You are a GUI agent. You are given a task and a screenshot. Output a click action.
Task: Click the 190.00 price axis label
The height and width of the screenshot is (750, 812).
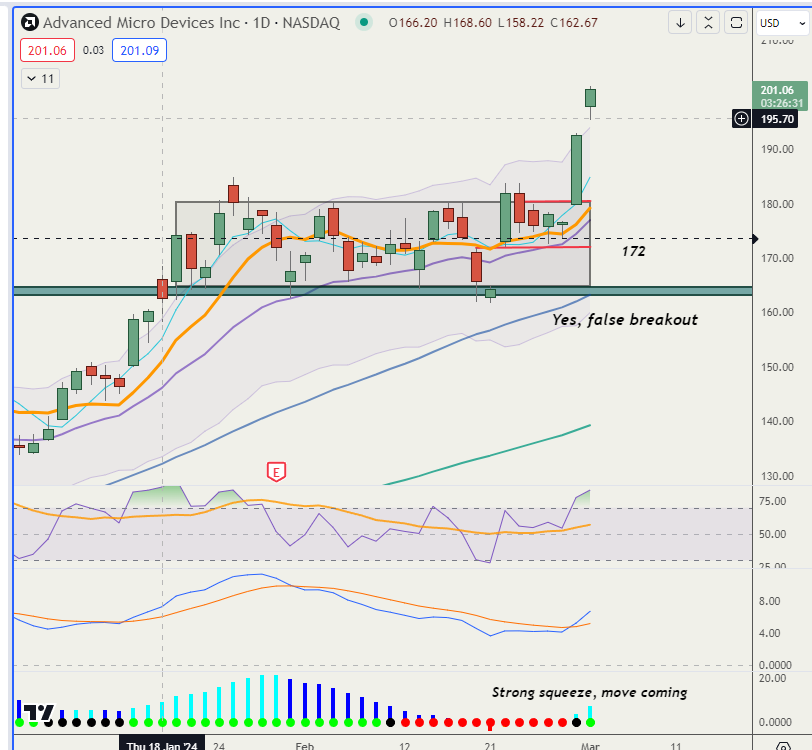(x=777, y=149)
